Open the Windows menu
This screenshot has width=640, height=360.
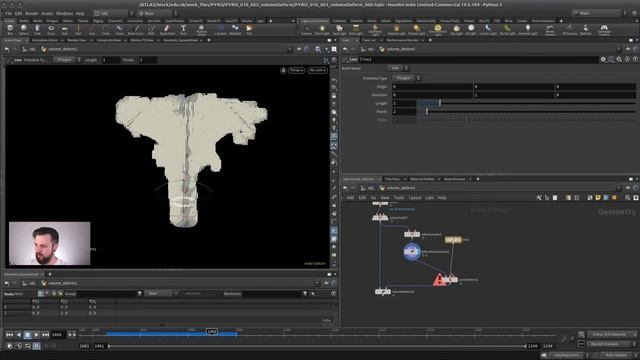coord(64,13)
